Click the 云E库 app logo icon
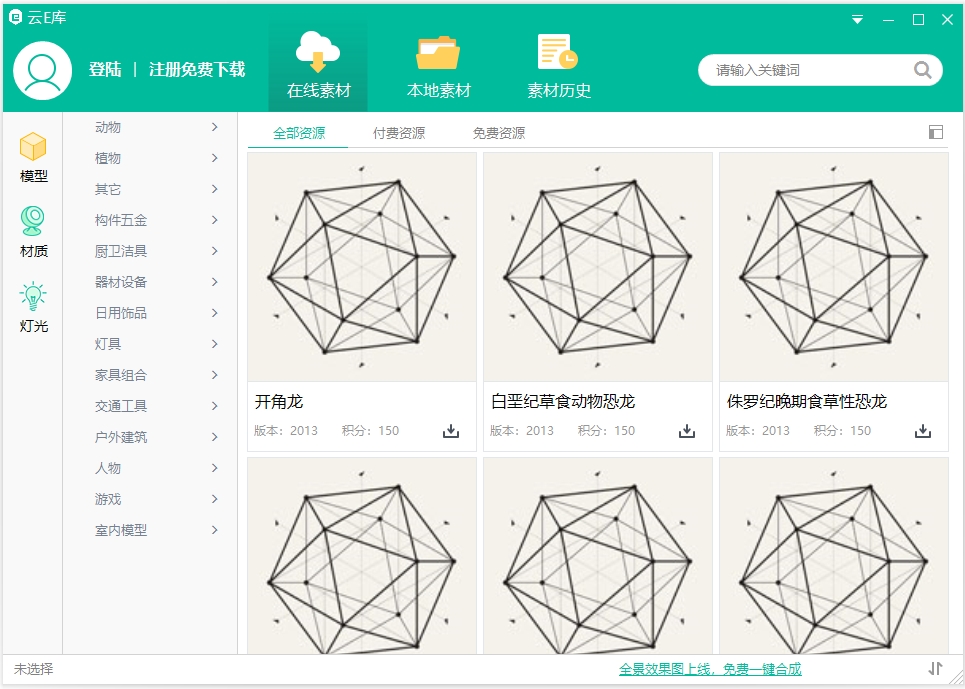 tap(15, 17)
